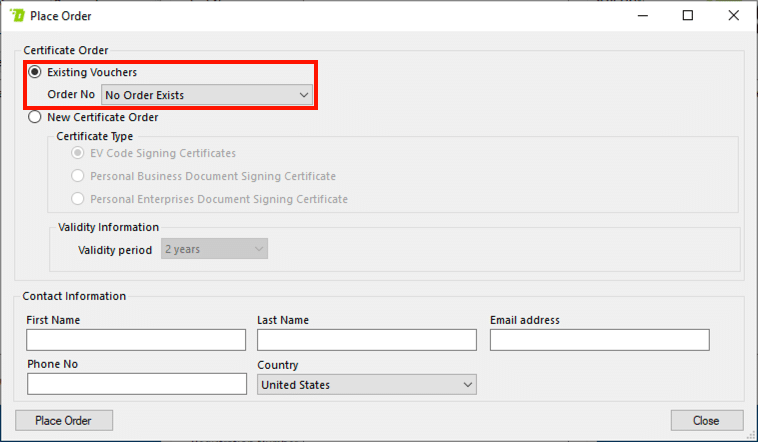Close the window with the title bar X

[734, 16]
